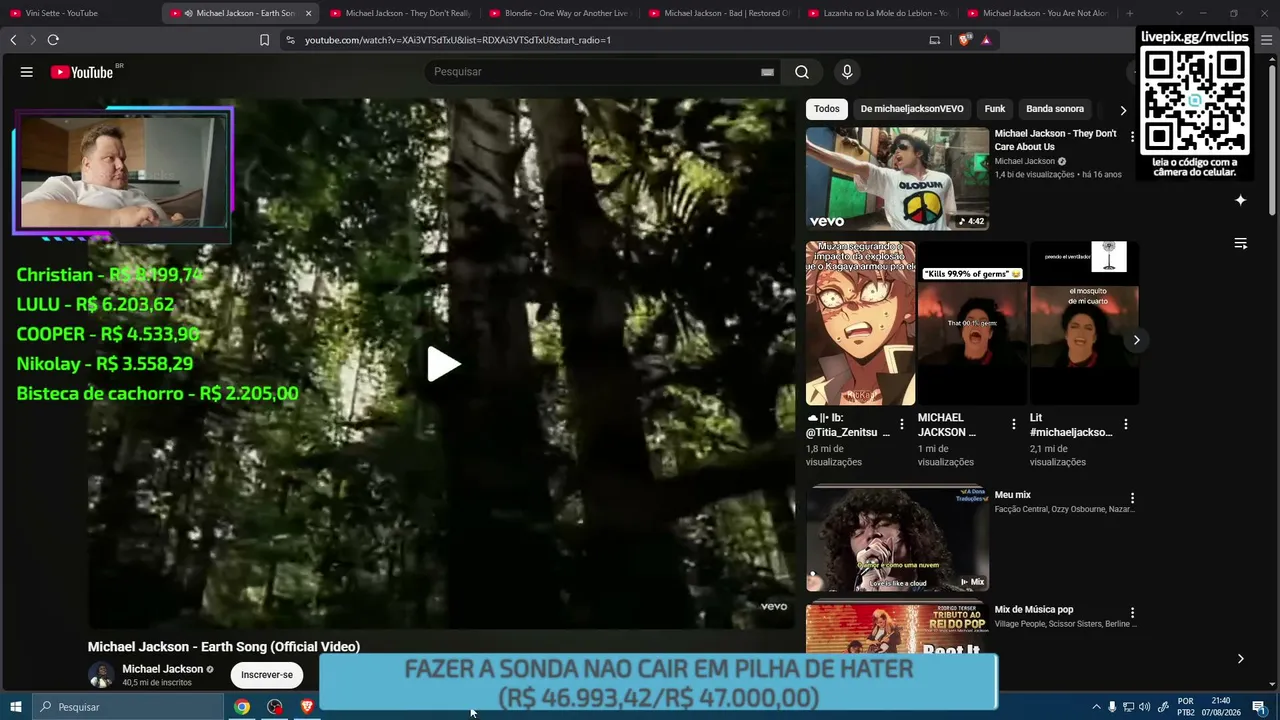
Task: Open Brave Shields lion icon
Action: pos(964,40)
